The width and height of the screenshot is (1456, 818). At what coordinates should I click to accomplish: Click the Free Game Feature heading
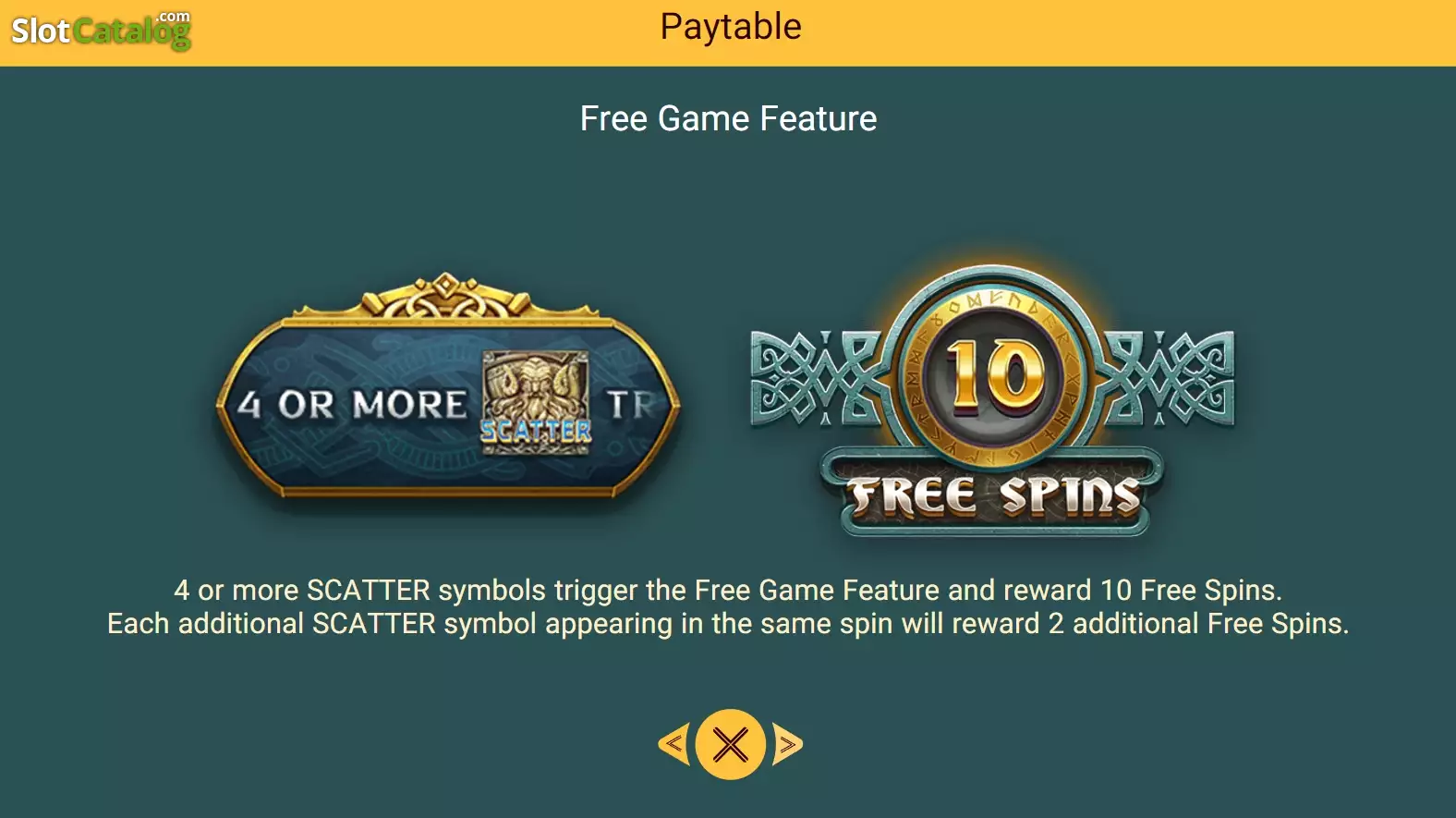[728, 118]
